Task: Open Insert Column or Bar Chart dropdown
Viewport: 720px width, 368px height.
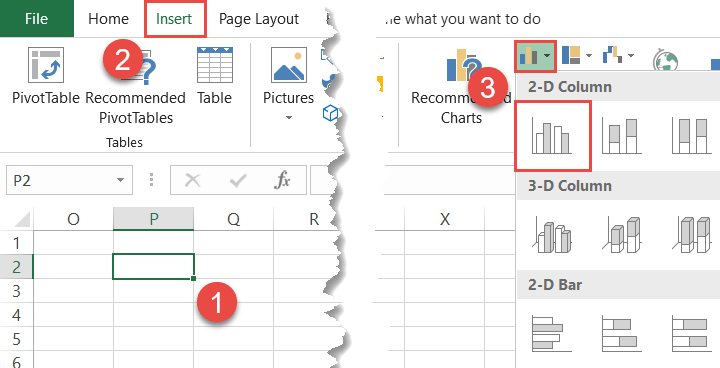Action: coord(536,56)
